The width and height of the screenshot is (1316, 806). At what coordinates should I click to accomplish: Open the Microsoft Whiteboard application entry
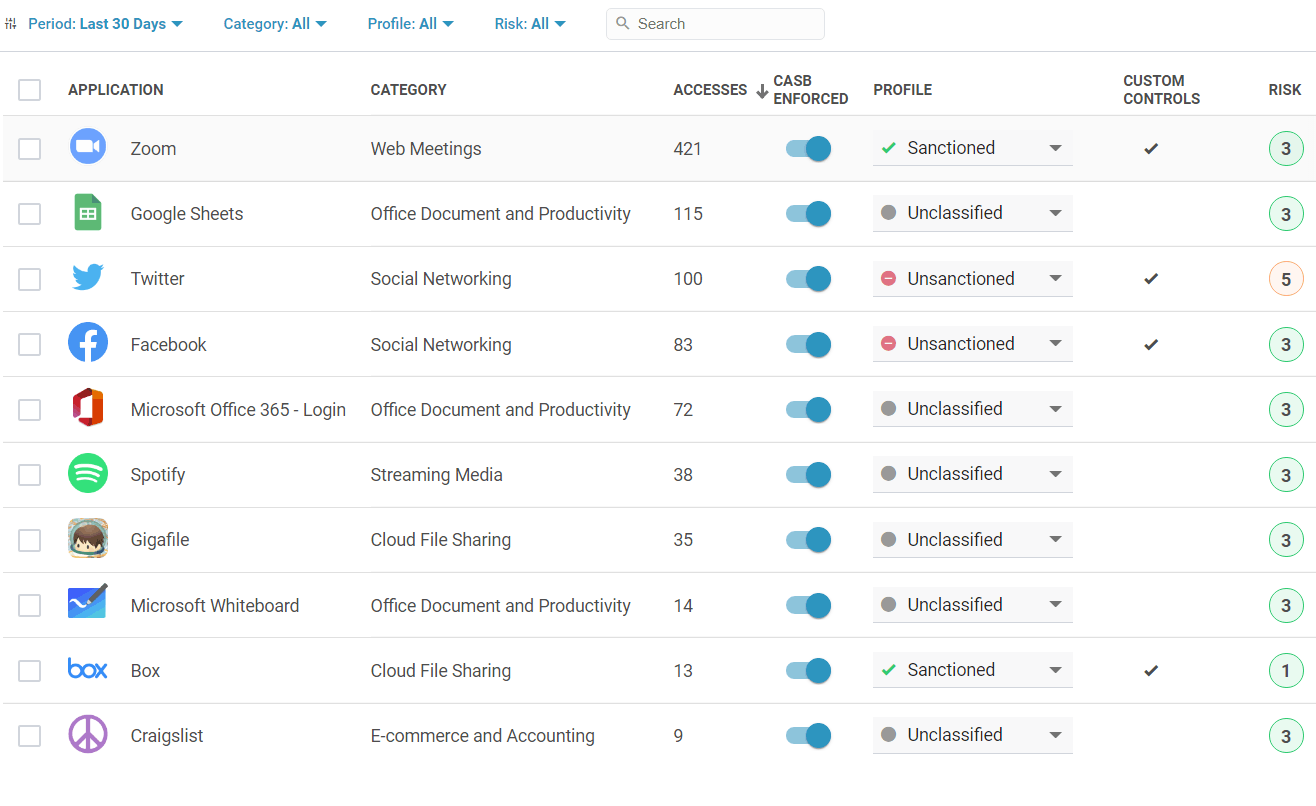[215, 606]
